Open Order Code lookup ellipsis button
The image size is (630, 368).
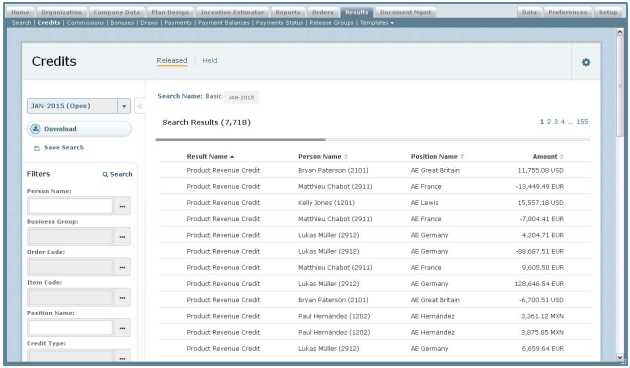pos(123,267)
